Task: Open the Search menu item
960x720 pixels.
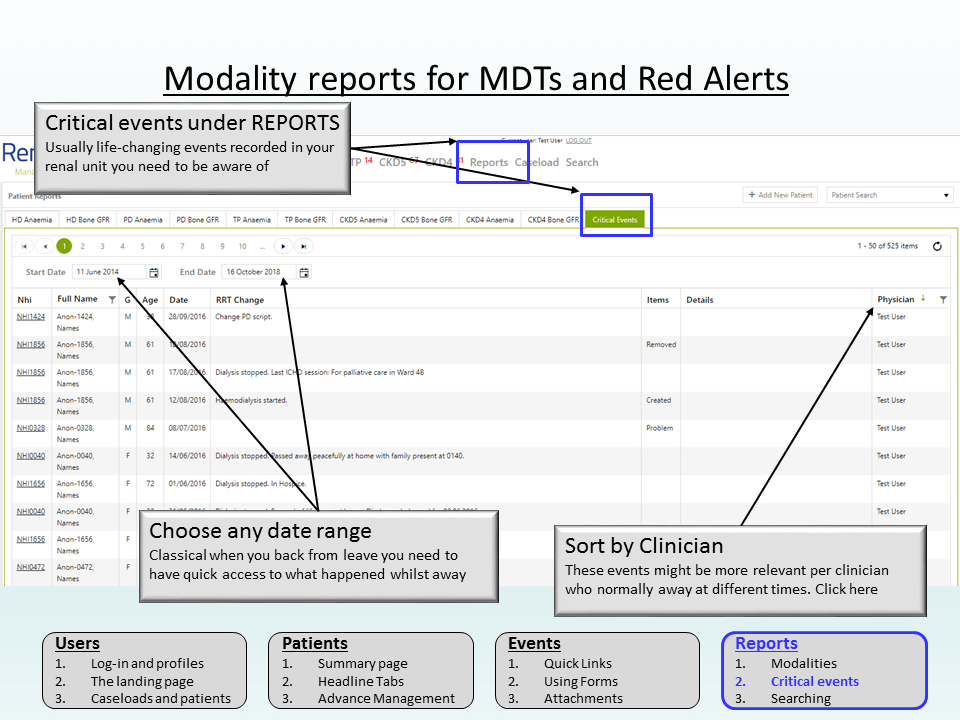Action: click(x=582, y=162)
